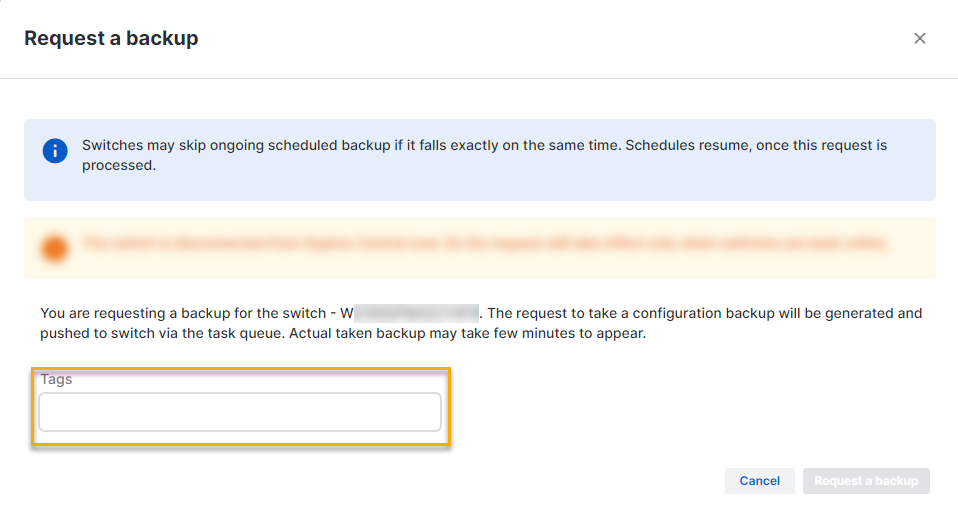
Task: Click the Request a backup button
Action: click(866, 481)
